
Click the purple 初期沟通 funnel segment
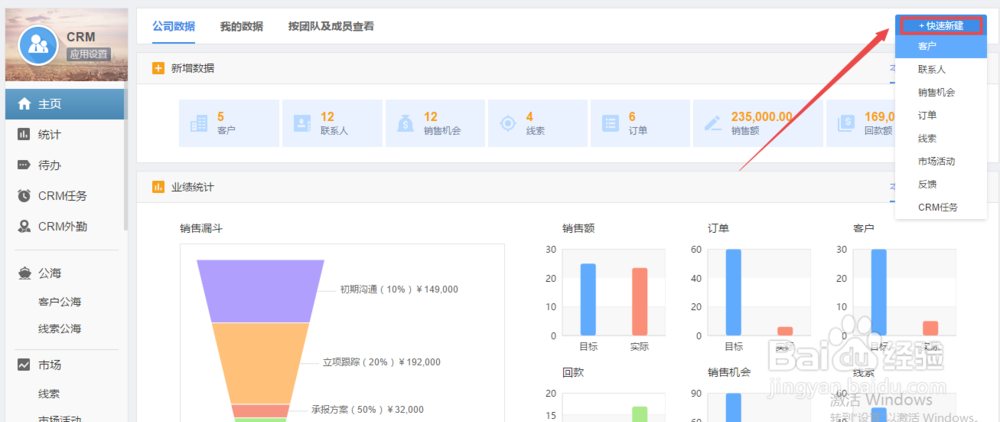click(x=260, y=291)
